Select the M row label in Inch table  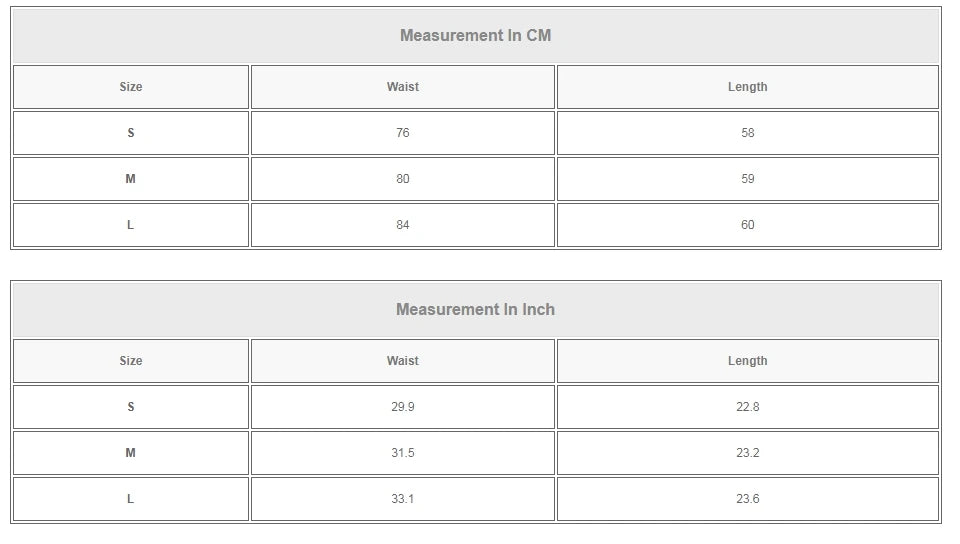point(131,453)
